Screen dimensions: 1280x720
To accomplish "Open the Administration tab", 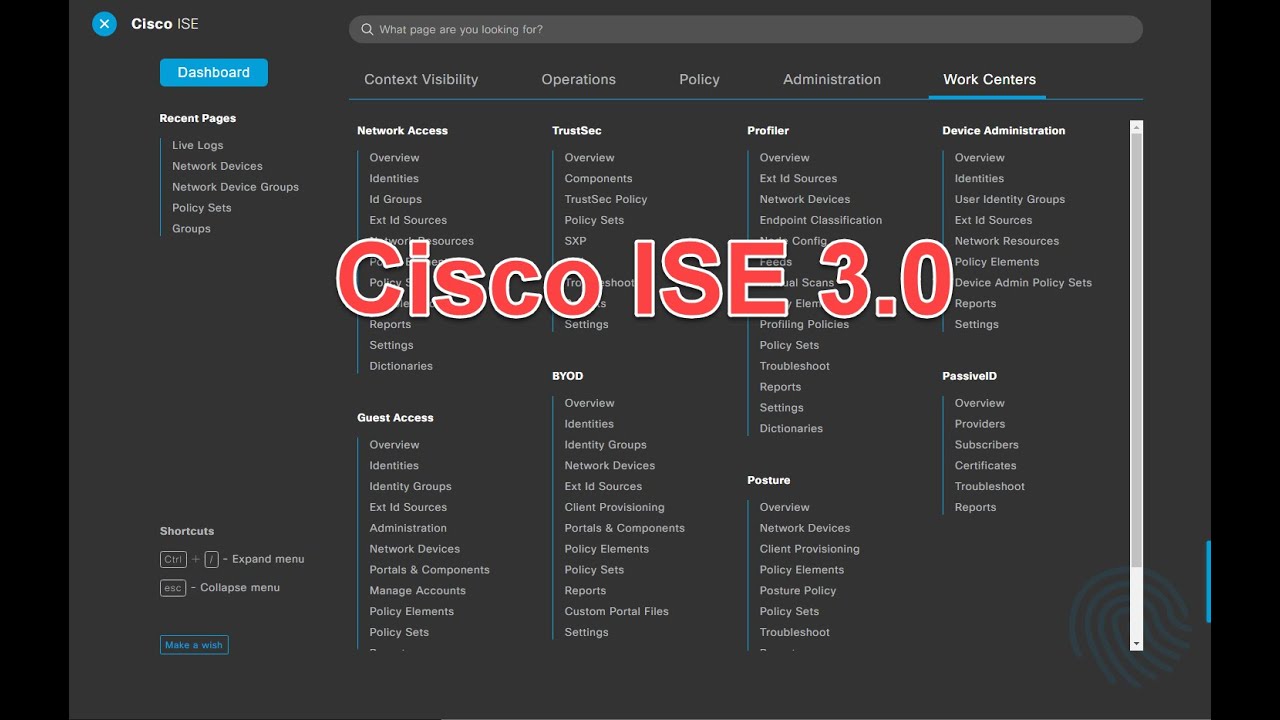I will tap(832, 79).
